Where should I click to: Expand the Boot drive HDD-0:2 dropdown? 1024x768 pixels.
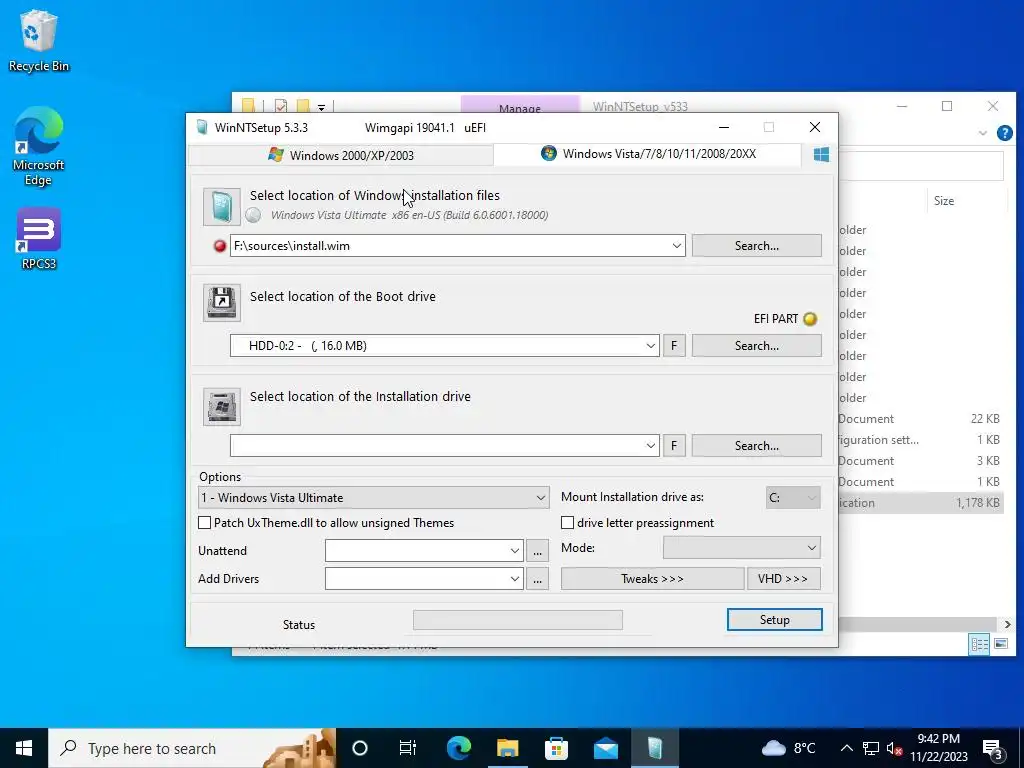coord(650,345)
